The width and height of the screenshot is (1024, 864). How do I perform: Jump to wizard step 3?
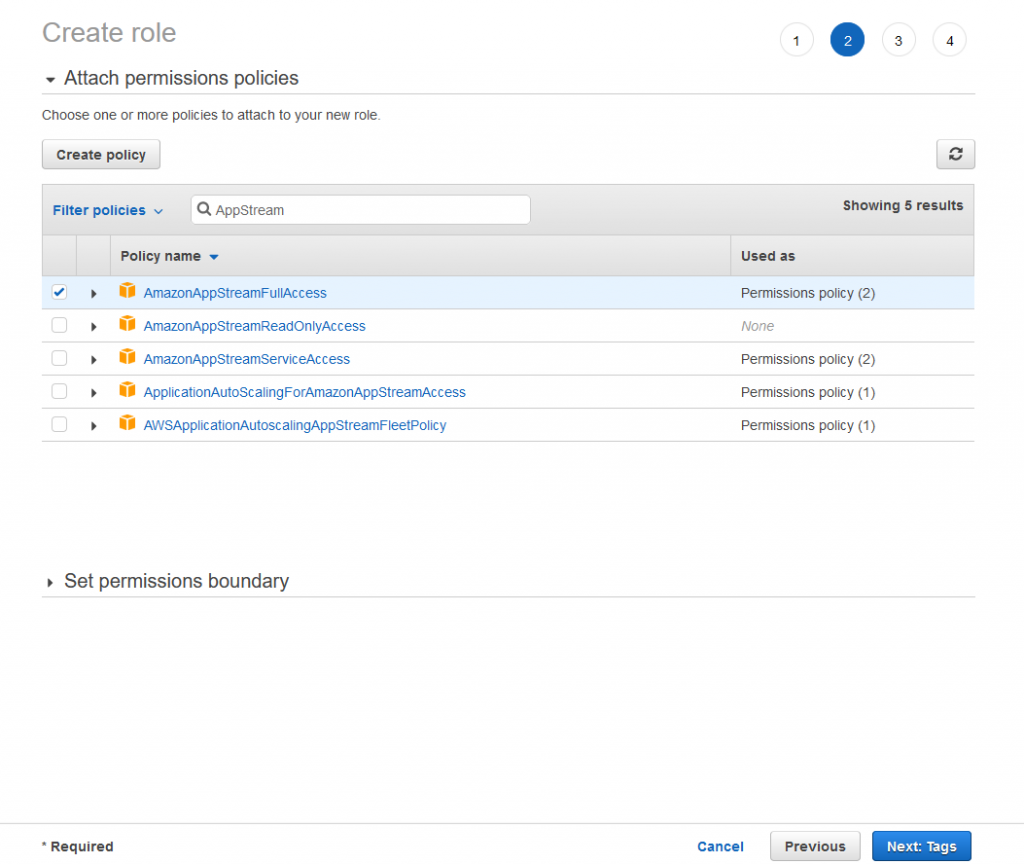pyautogui.click(x=899, y=40)
